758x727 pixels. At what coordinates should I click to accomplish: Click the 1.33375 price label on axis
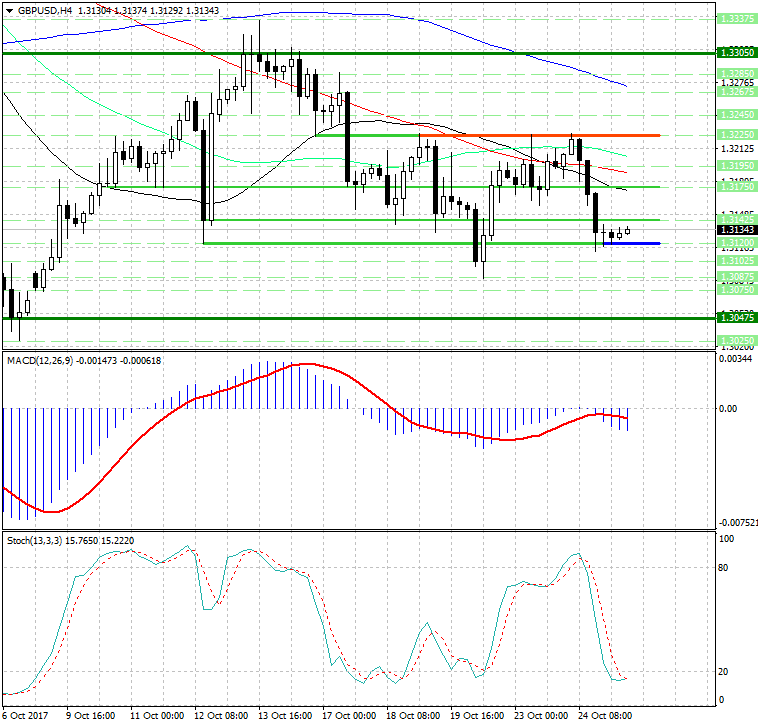[x=737, y=18]
